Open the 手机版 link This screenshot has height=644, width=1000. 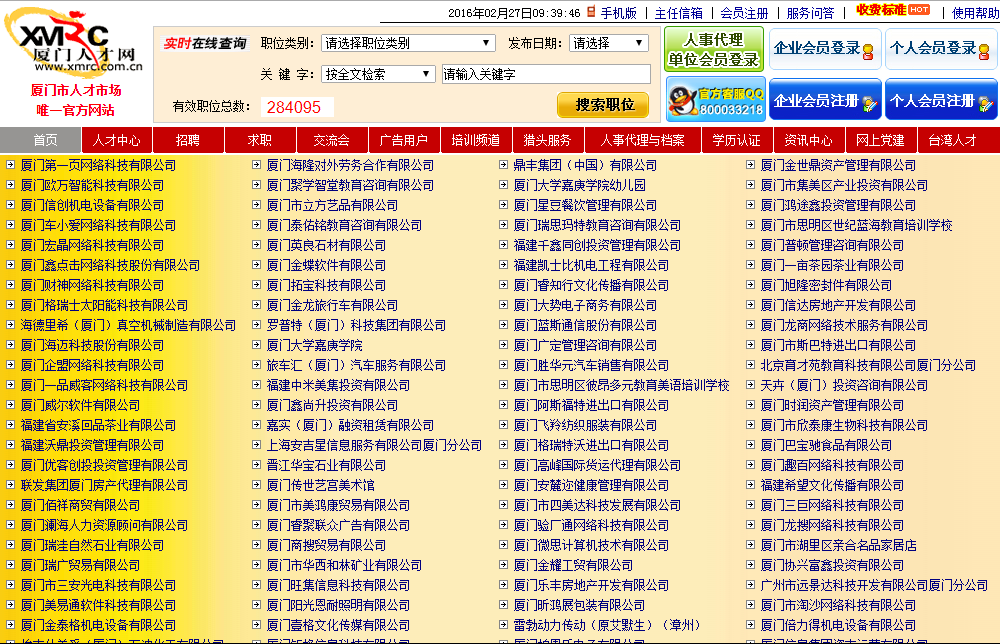click(x=618, y=13)
